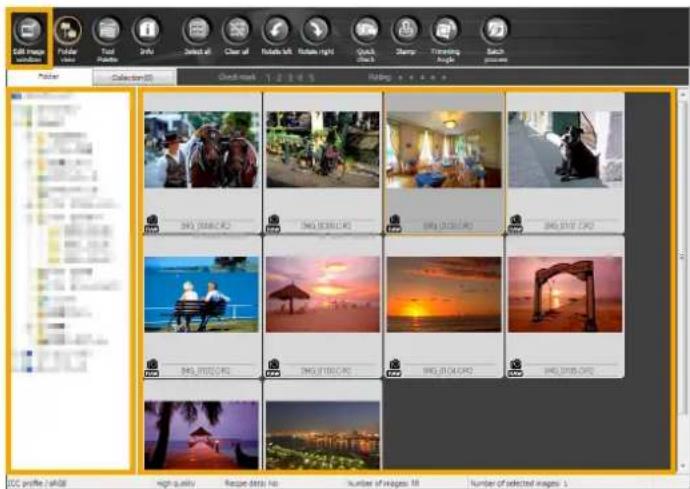Image resolution: width=690 pixels, height=489 pixels.
Task: Open the Trimming Angle tool
Action: point(445,39)
